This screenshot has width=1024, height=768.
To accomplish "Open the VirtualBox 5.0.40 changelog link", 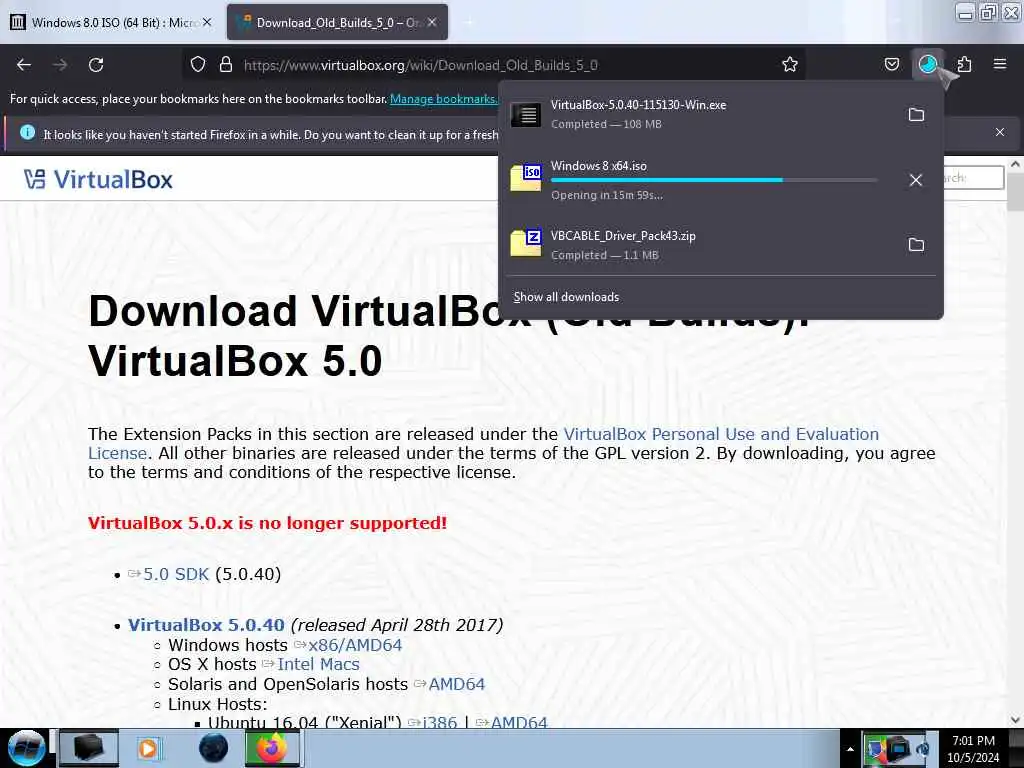I will pyautogui.click(x=206, y=625).
